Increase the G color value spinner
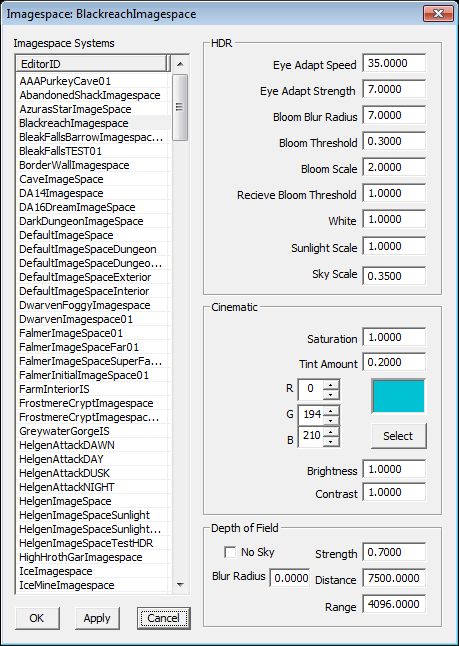Screen dimensions: 459x646 pyautogui.click(x=331, y=410)
